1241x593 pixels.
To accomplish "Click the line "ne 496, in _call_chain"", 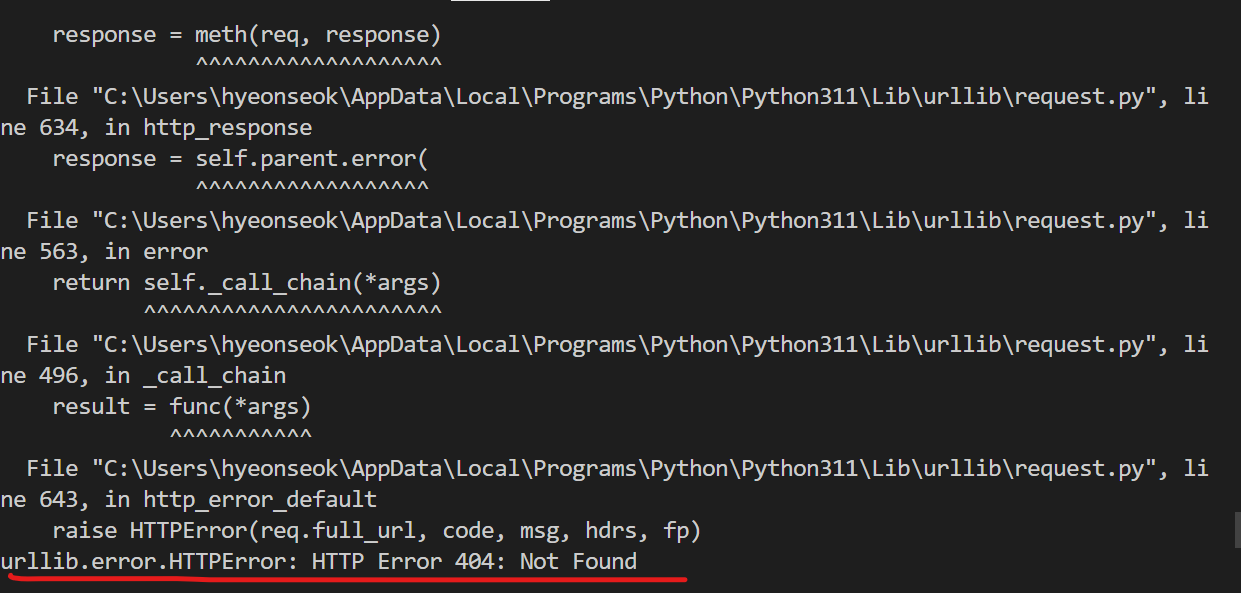I will point(144,376).
